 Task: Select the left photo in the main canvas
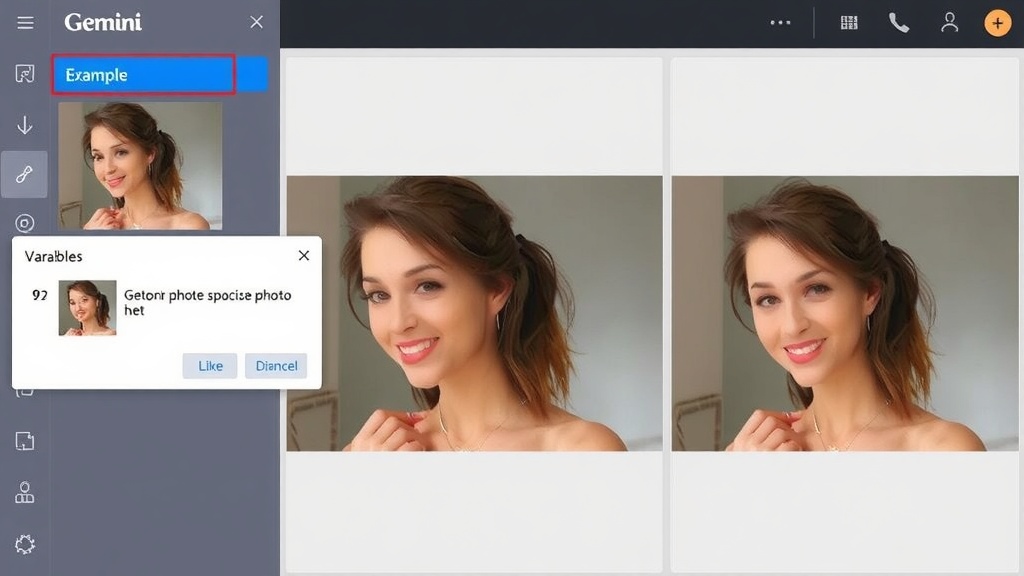[x=474, y=313]
